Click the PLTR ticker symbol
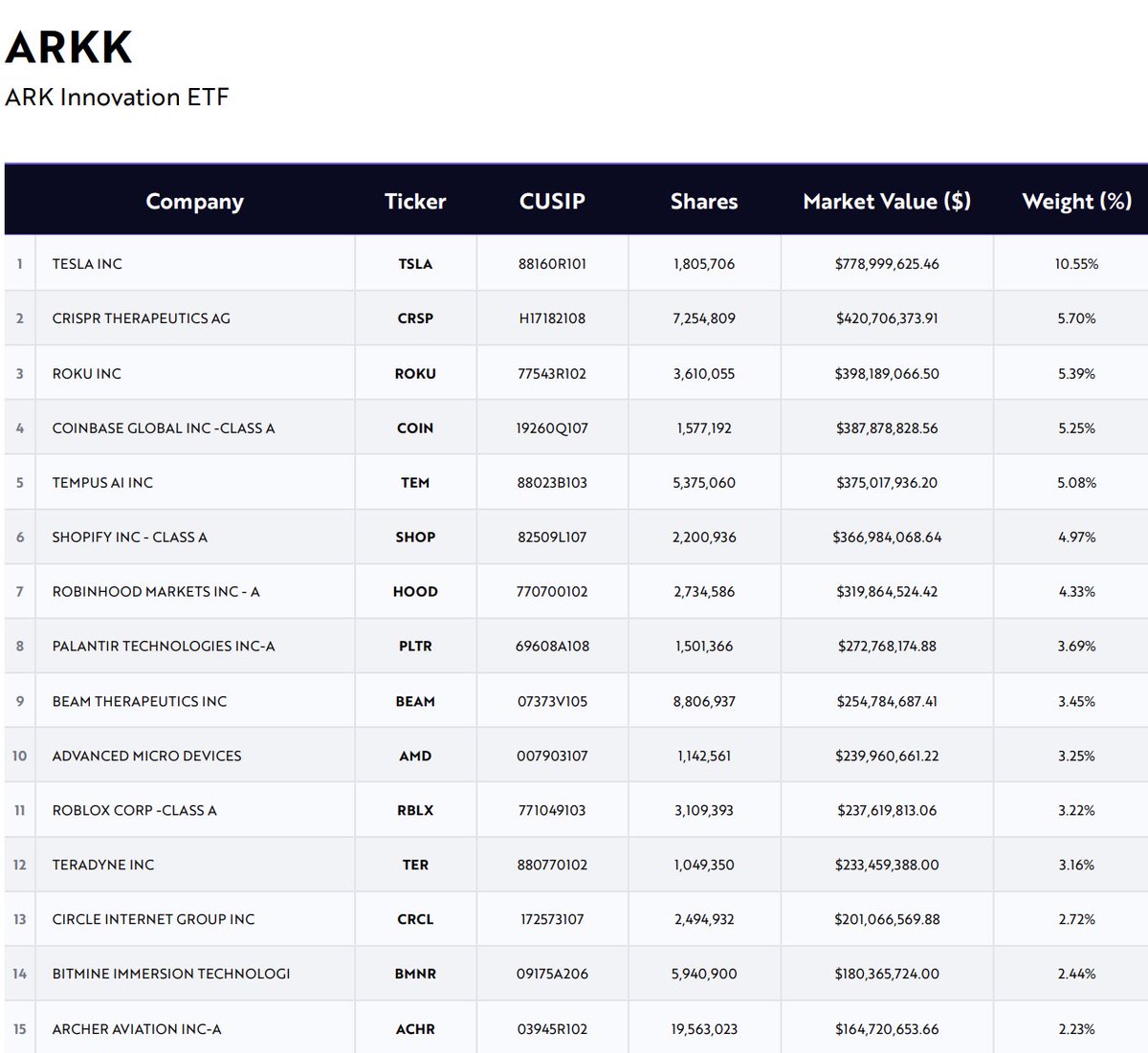Viewport: 1148px width, 1053px height. pyautogui.click(x=415, y=647)
